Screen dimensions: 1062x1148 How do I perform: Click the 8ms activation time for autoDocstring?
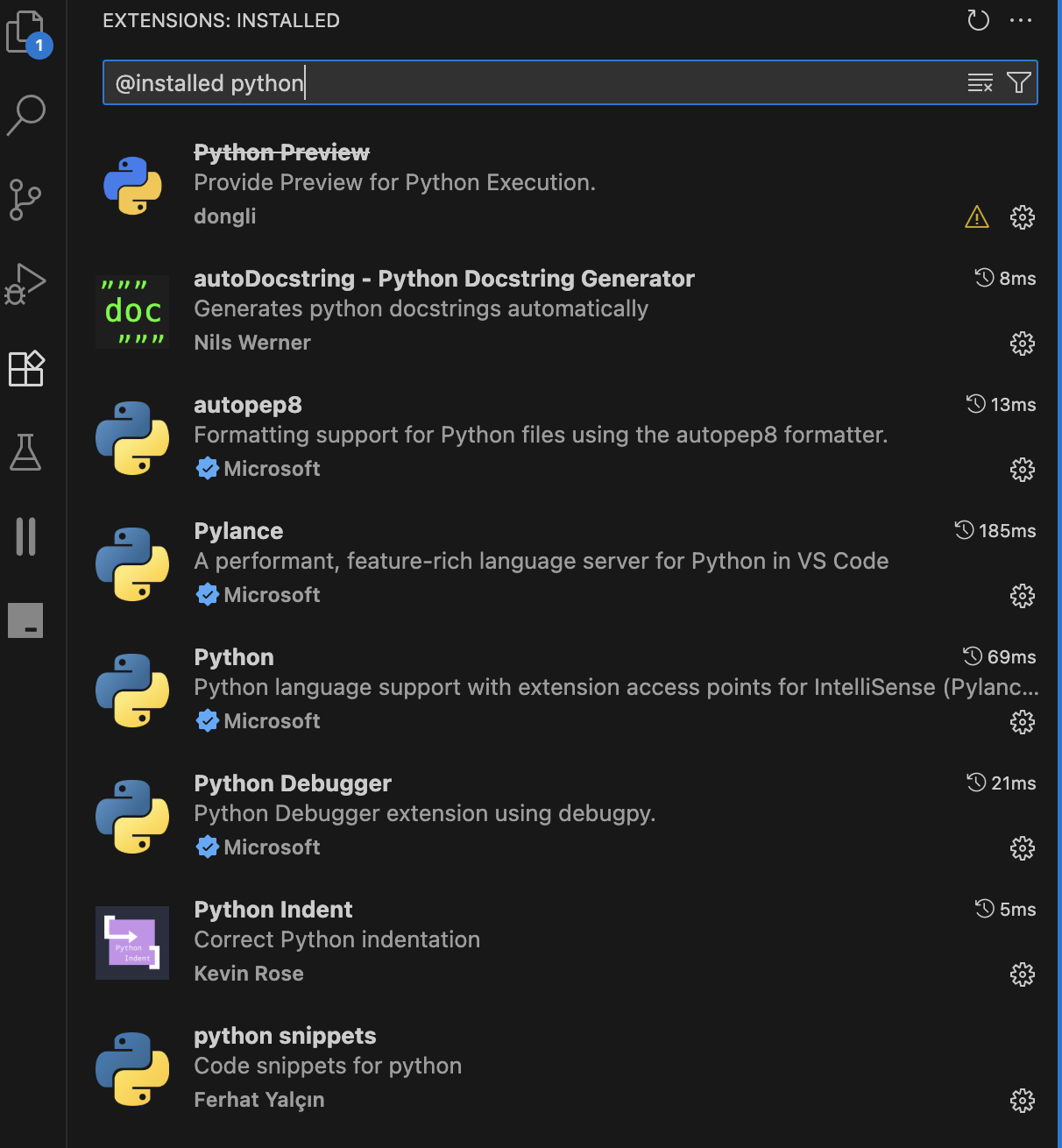click(x=1006, y=279)
